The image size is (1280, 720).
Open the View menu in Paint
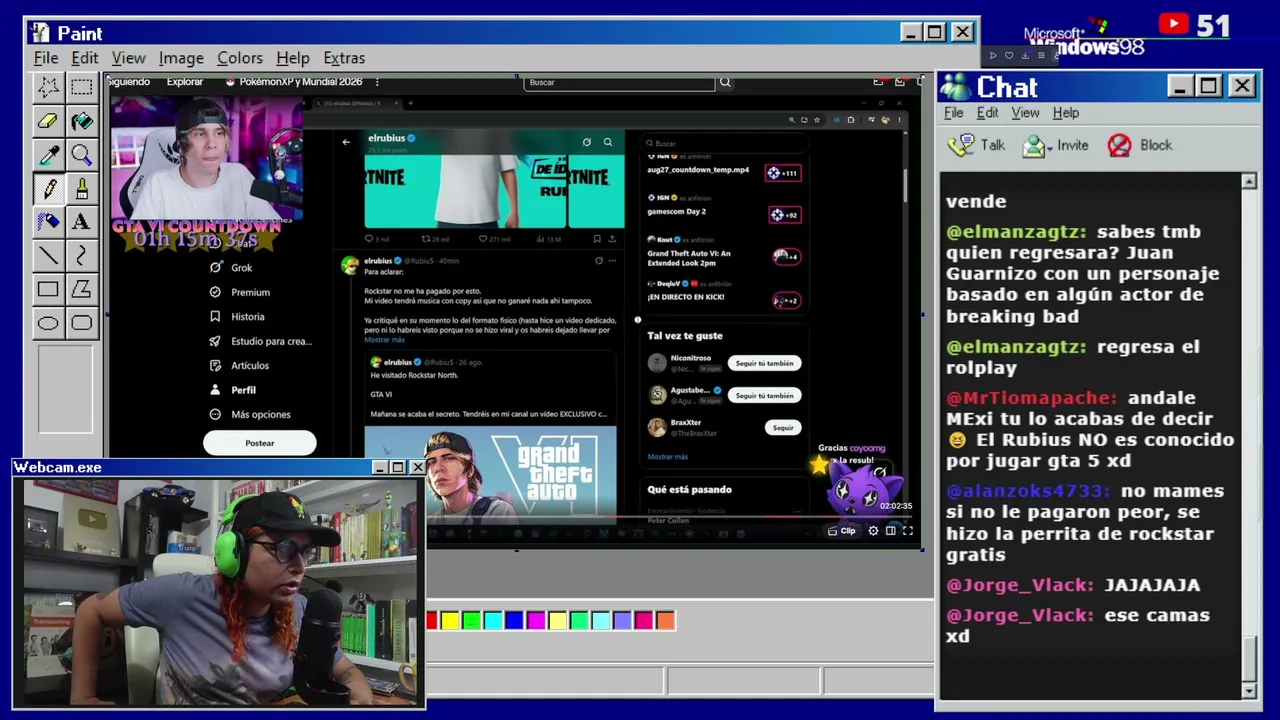(x=128, y=58)
